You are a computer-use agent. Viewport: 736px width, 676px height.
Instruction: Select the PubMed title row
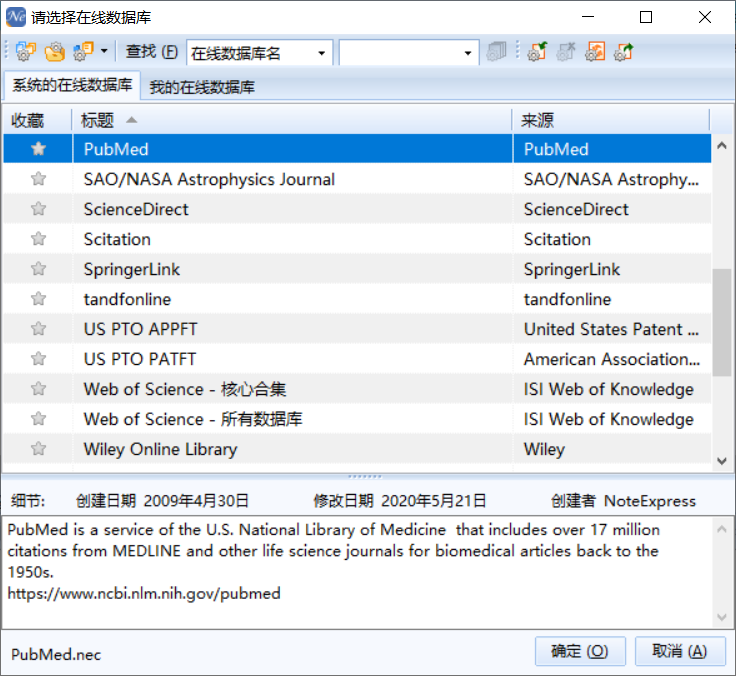[116, 149]
